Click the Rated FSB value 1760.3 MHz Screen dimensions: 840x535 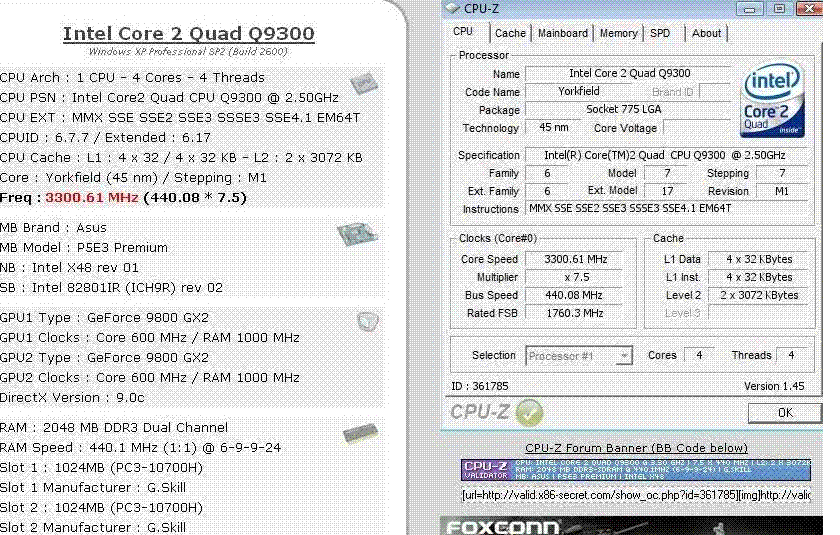(574, 313)
